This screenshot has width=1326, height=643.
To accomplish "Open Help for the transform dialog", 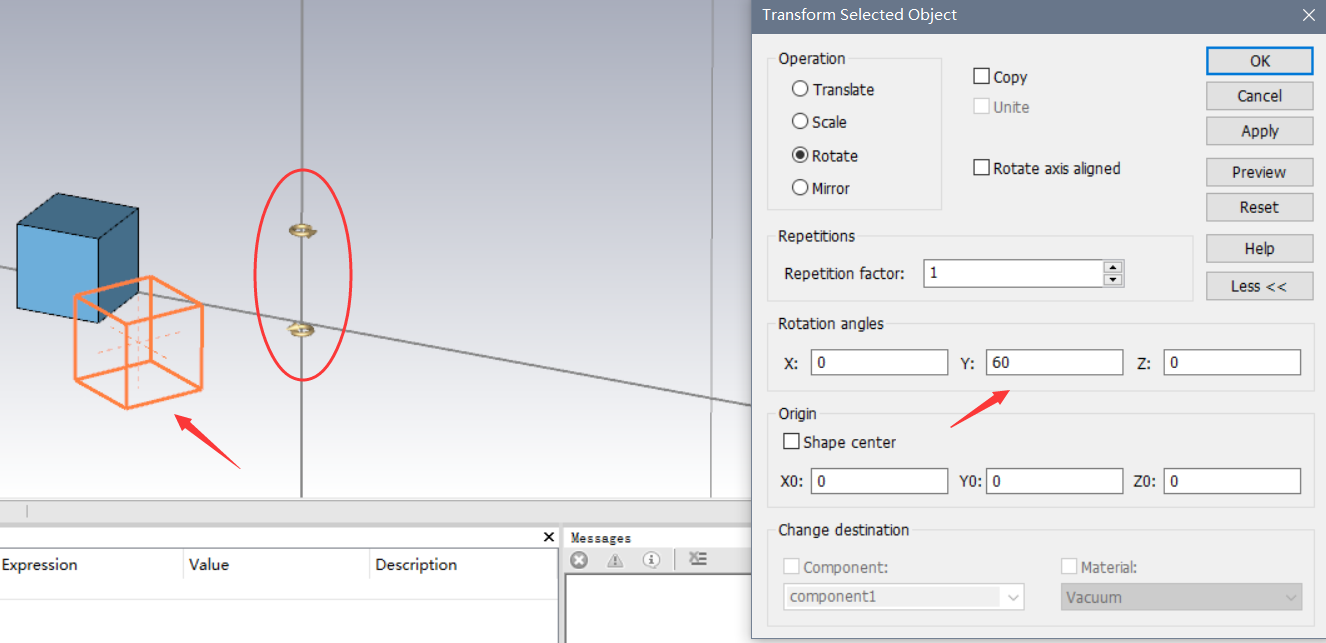I will pyautogui.click(x=1259, y=248).
